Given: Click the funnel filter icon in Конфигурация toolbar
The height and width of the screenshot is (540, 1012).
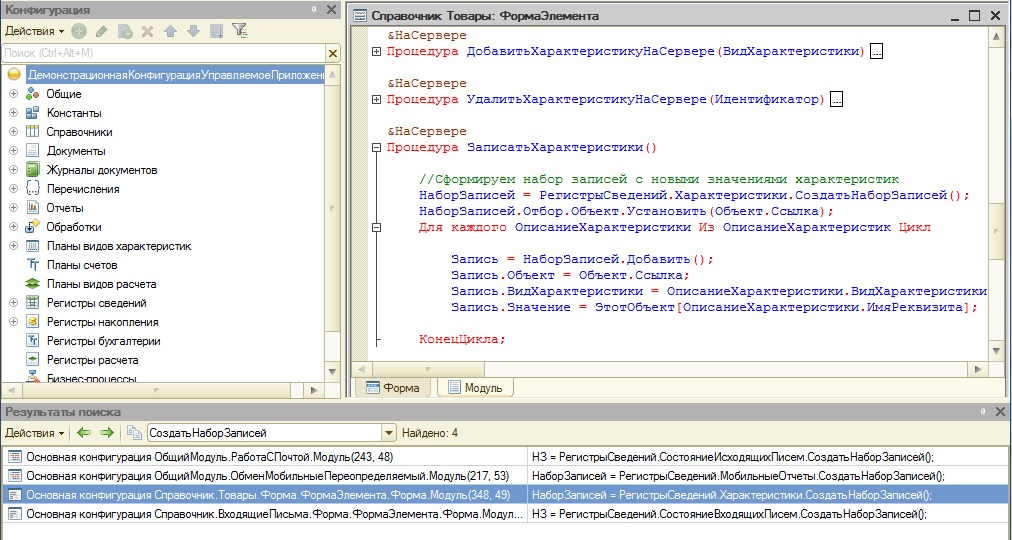Looking at the screenshot, I should pyautogui.click(x=239, y=31).
